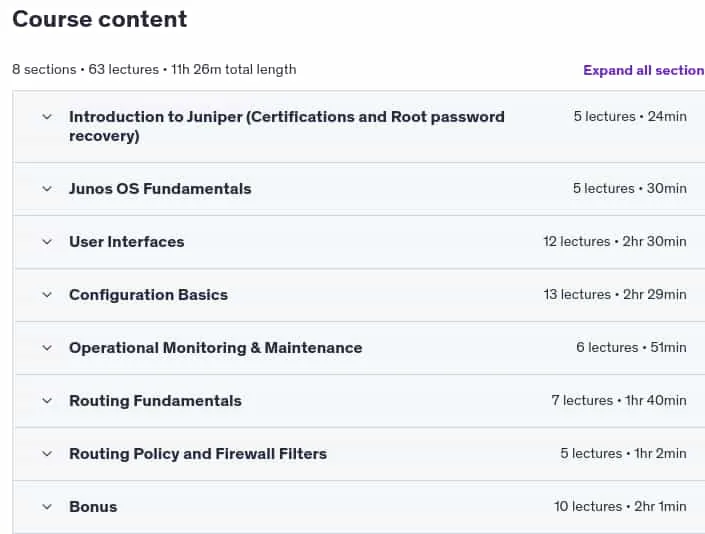Click the '12 lectures • 2hr 30min' label
705x534 pixels.
(x=615, y=241)
